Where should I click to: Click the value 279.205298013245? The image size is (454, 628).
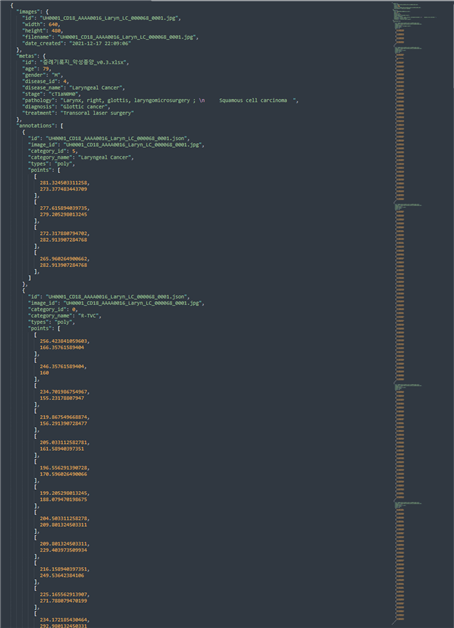[x=63, y=215]
